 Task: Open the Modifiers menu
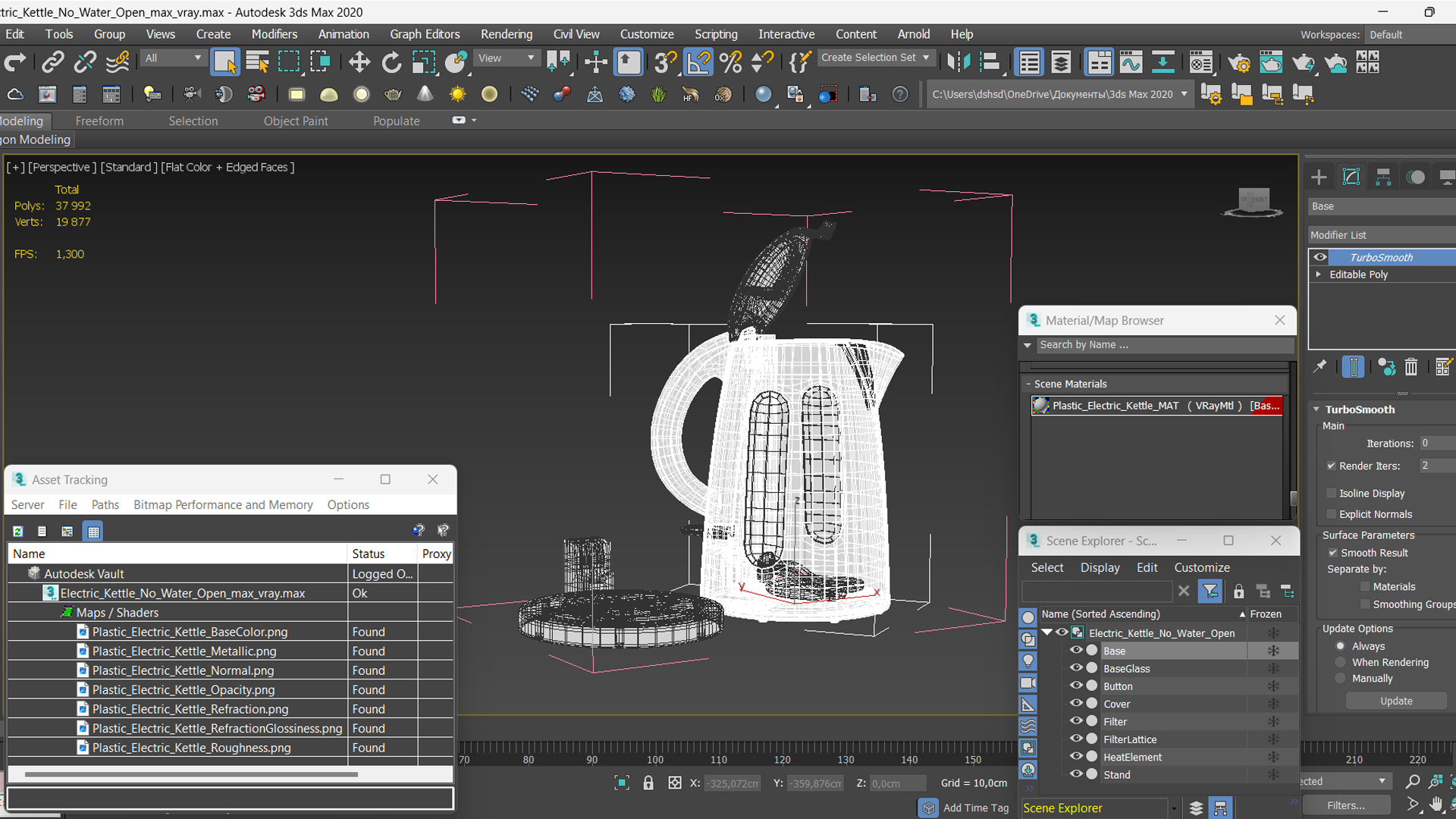pyautogui.click(x=274, y=34)
